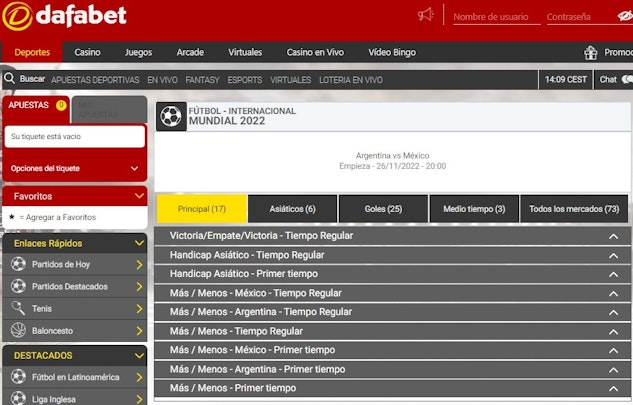Image resolution: width=633 pixels, height=405 pixels.
Task: Click the search magnifier icon
Action: point(9,78)
